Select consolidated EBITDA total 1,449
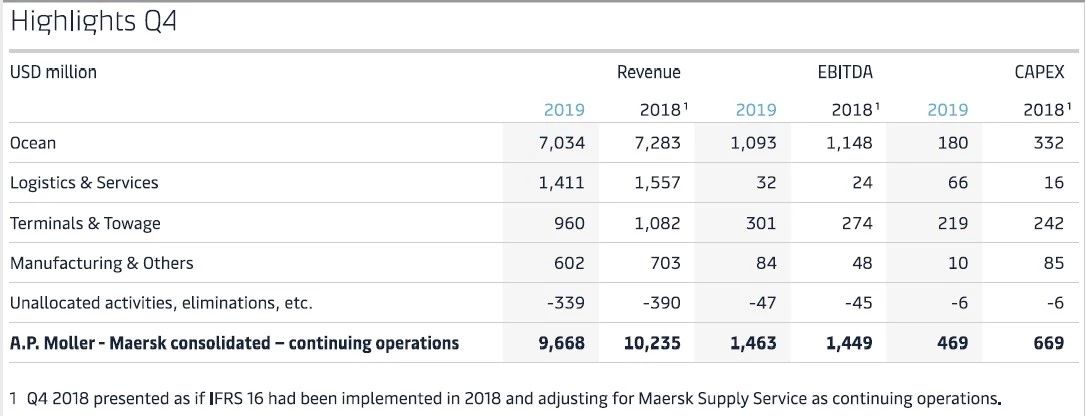The height and width of the screenshot is (417, 1086). [x=849, y=344]
